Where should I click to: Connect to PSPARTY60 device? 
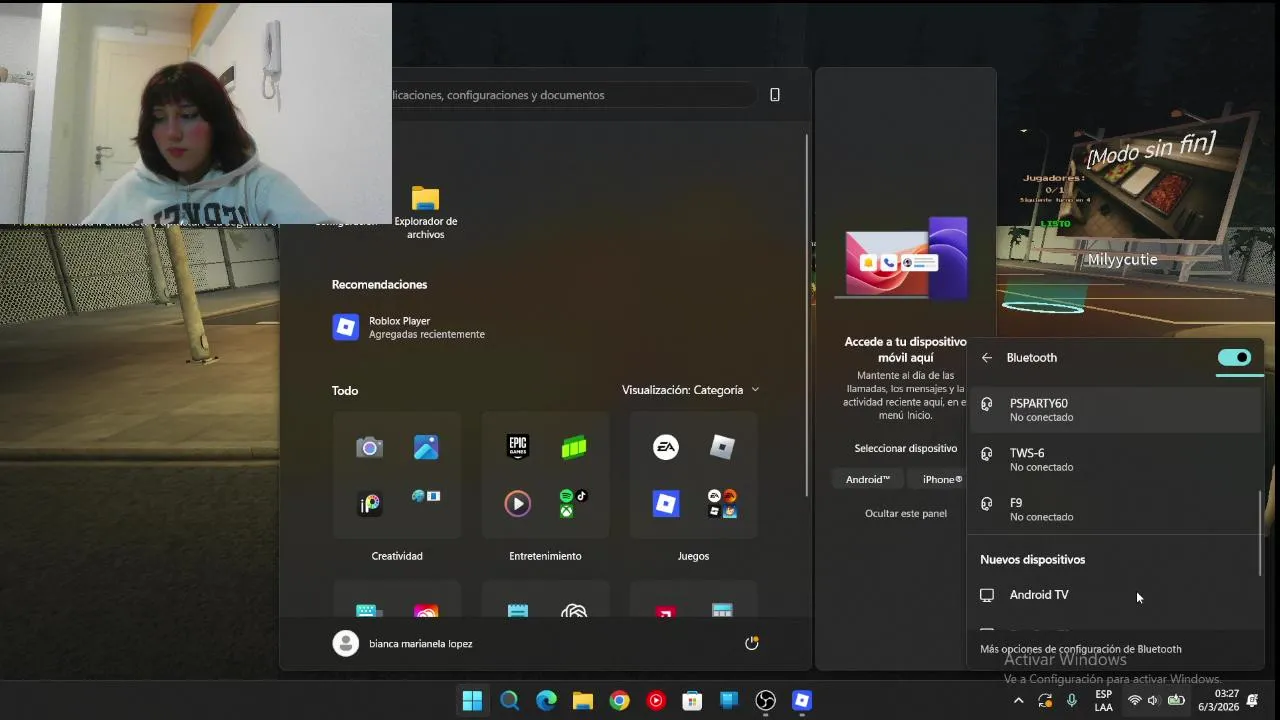1114,410
